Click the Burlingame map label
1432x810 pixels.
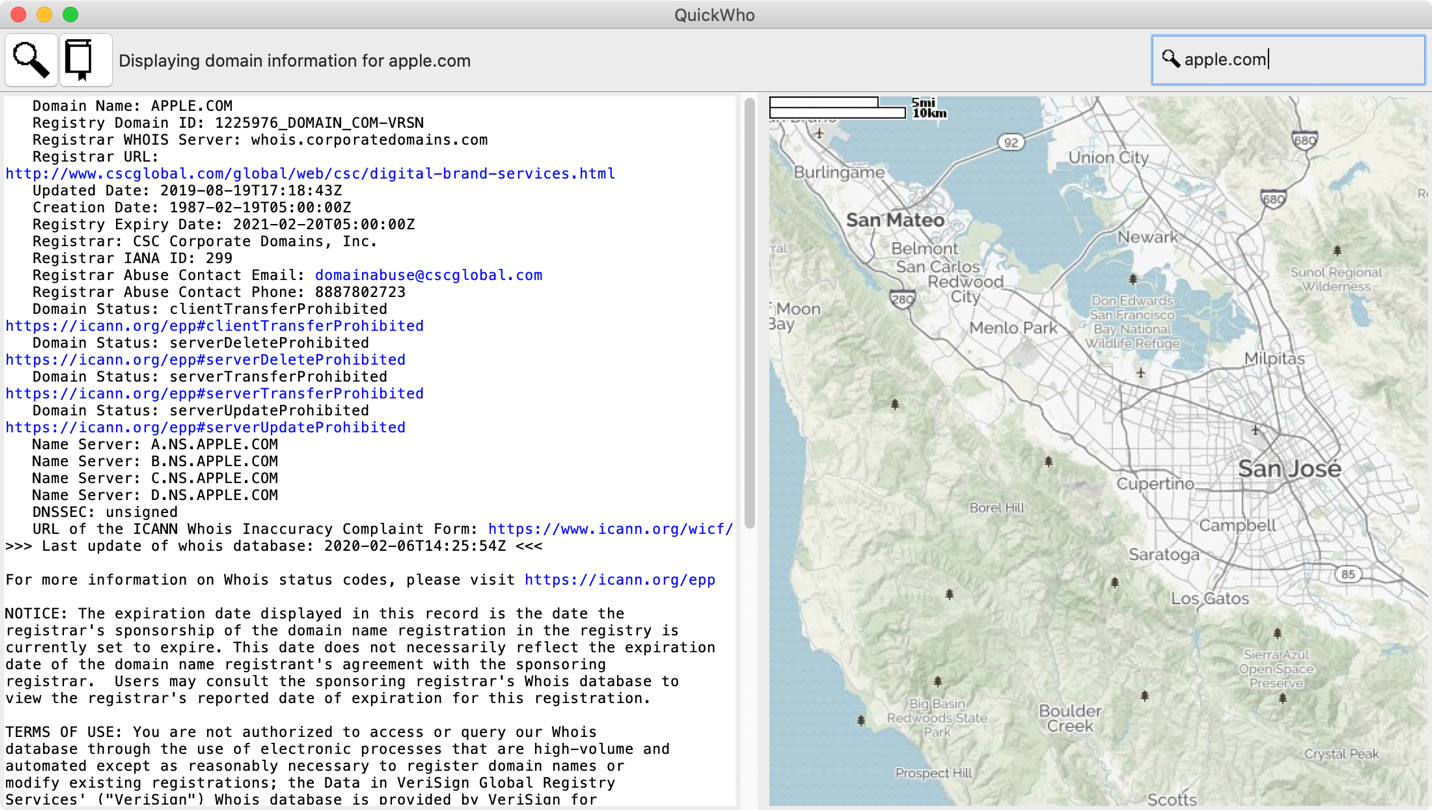tap(839, 173)
